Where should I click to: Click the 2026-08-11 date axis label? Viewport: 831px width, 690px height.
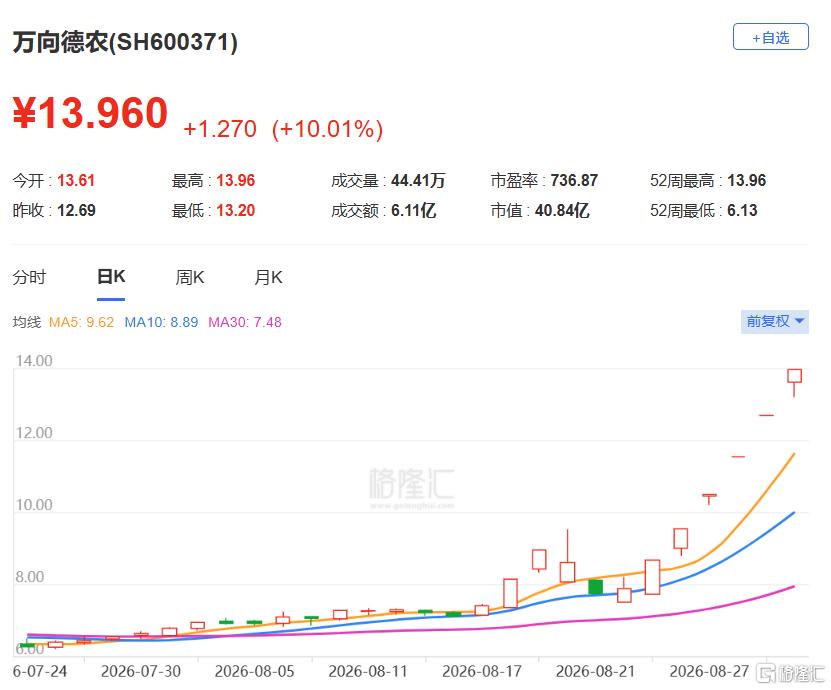tap(368, 671)
